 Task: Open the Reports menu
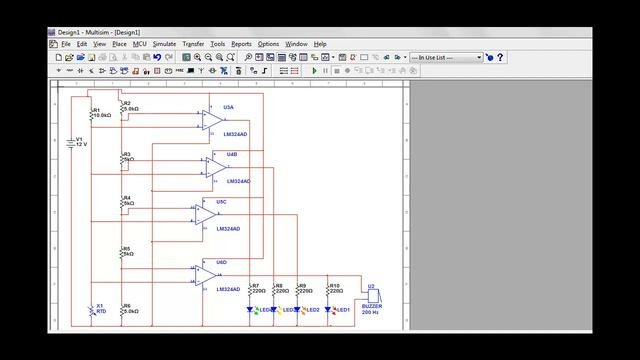[x=241, y=44]
